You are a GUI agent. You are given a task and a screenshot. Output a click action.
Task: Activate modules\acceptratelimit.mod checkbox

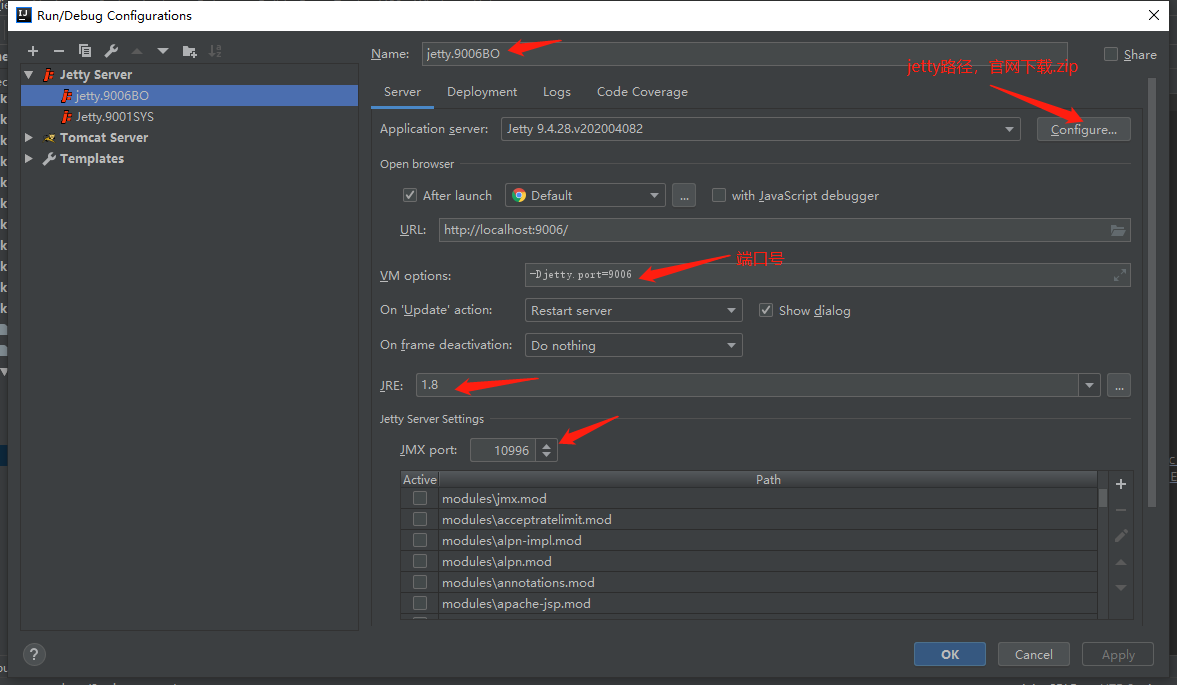(x=420, y=519)
